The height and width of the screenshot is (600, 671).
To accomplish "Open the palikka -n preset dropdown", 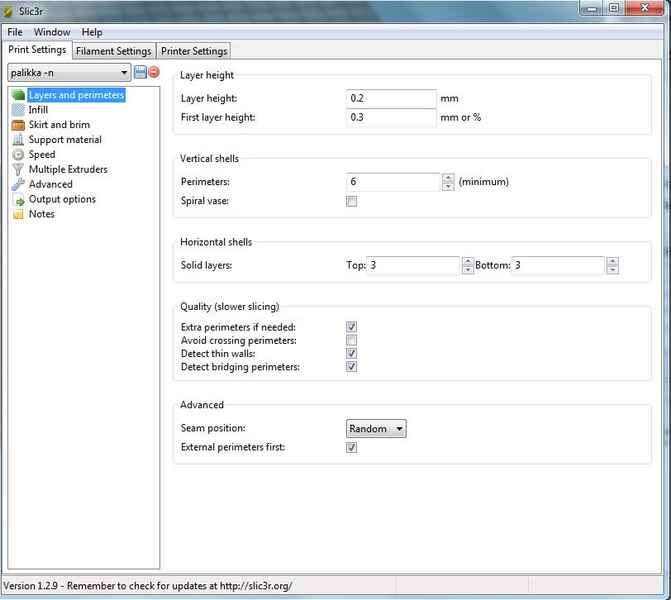I will click(x=69, y=73).
